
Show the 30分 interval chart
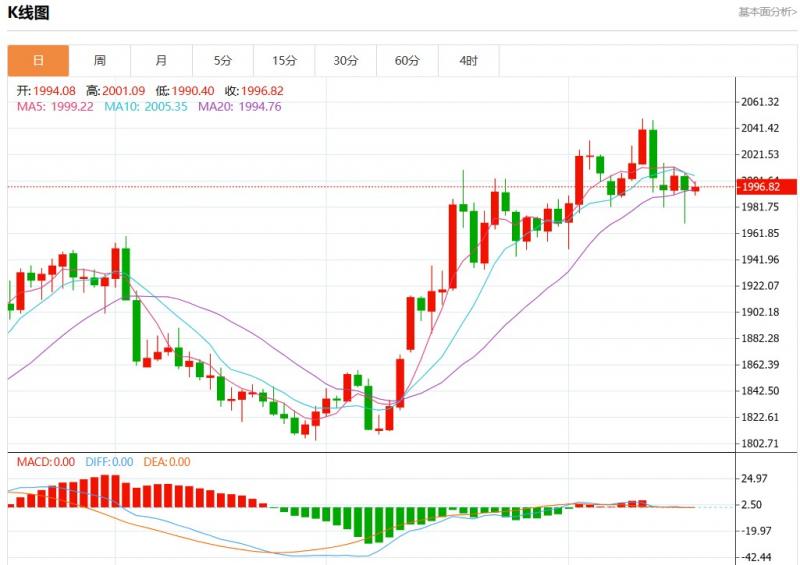click(346, 61)
